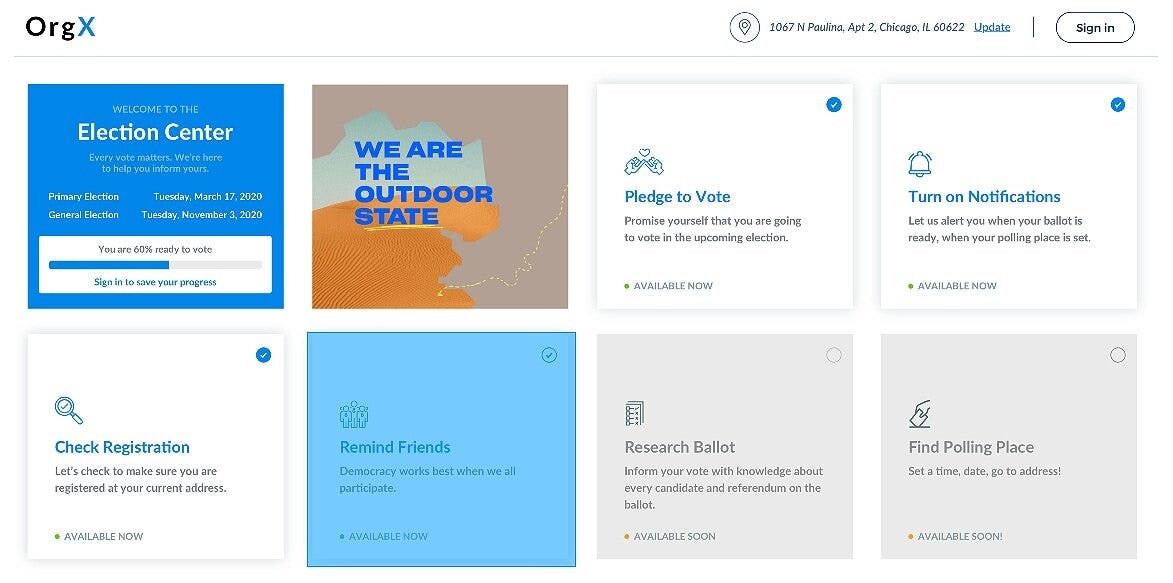Select the empty Research Ballot circle
This screenshot has height=583, width=1173.
tap(833, 355)
